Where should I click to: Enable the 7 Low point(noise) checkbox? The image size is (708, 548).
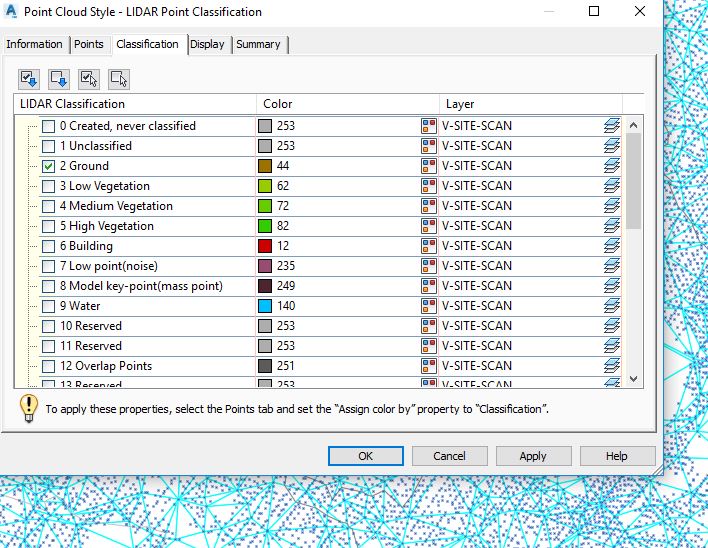point(48,266)
